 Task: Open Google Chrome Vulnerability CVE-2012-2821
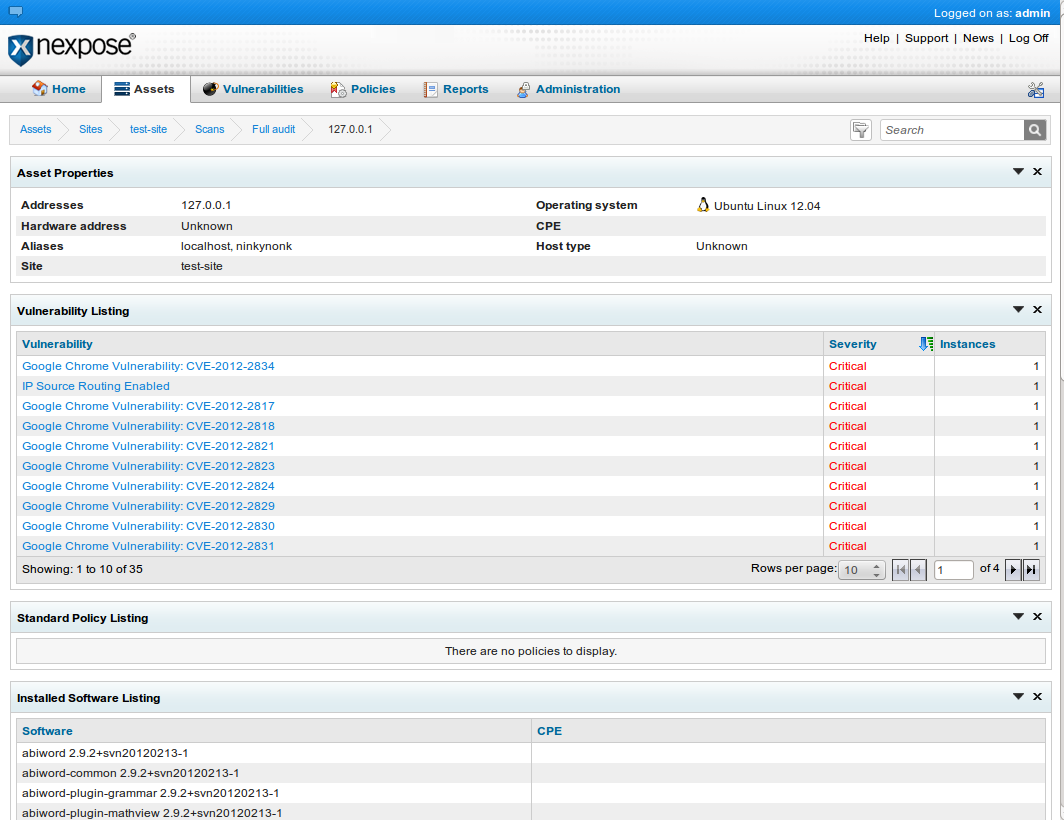tap(148, 446)
